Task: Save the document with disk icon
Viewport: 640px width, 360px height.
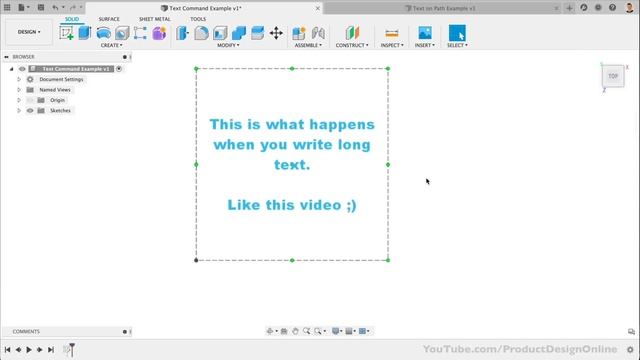Action: [41, 8]
